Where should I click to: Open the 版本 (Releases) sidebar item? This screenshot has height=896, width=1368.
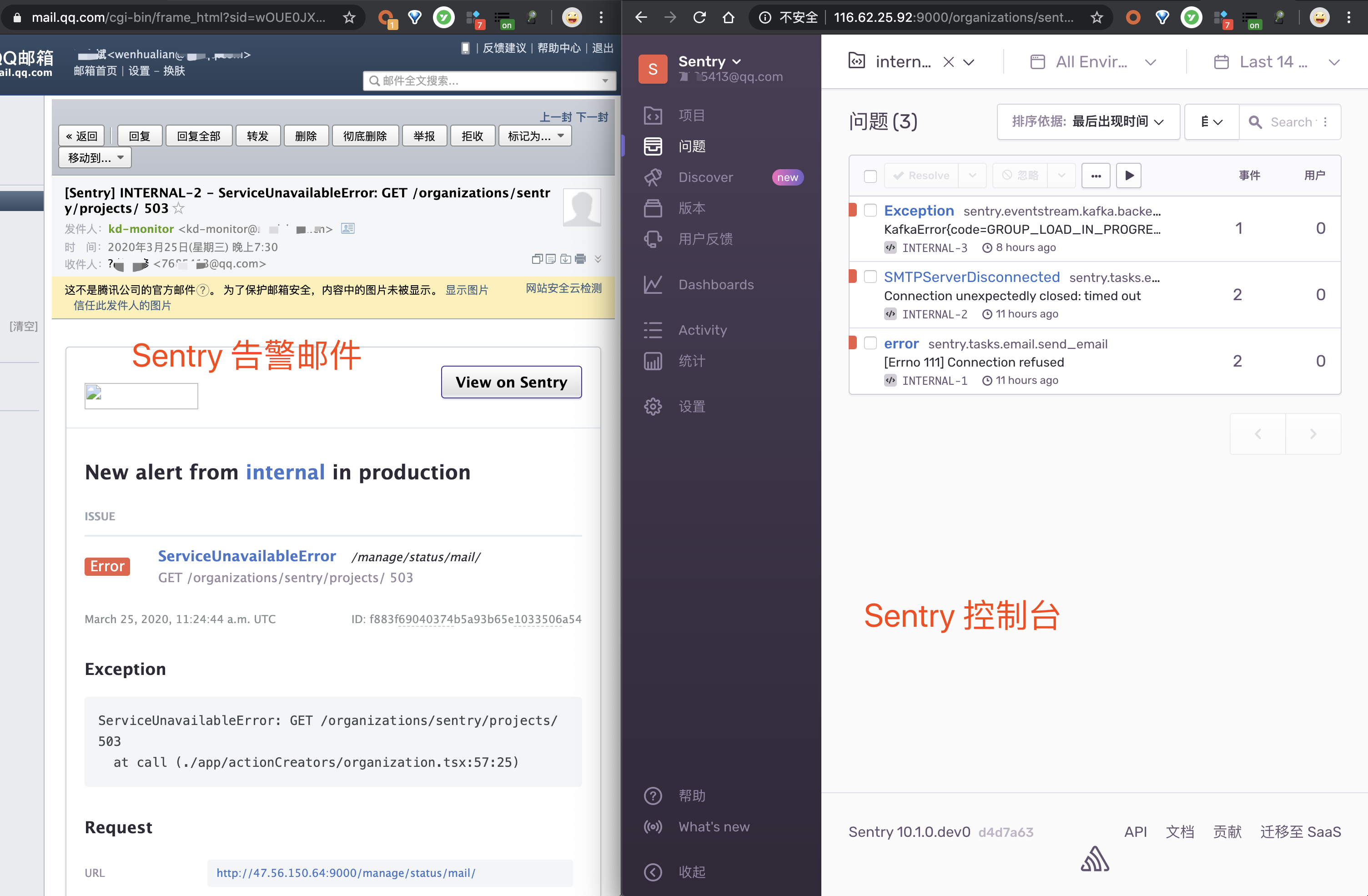691,208
